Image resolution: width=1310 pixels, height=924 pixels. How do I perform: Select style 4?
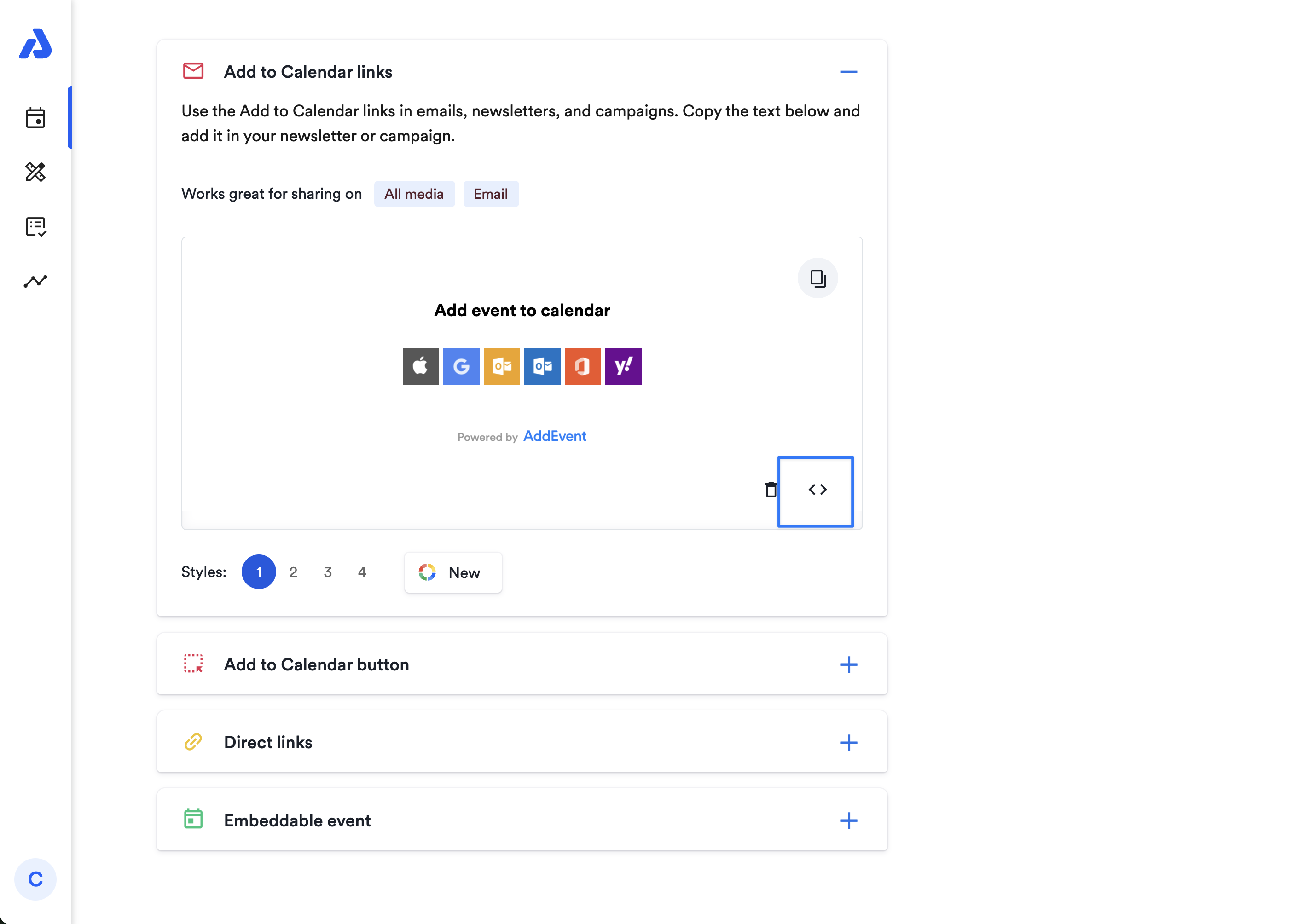click(x=362, y=572)
